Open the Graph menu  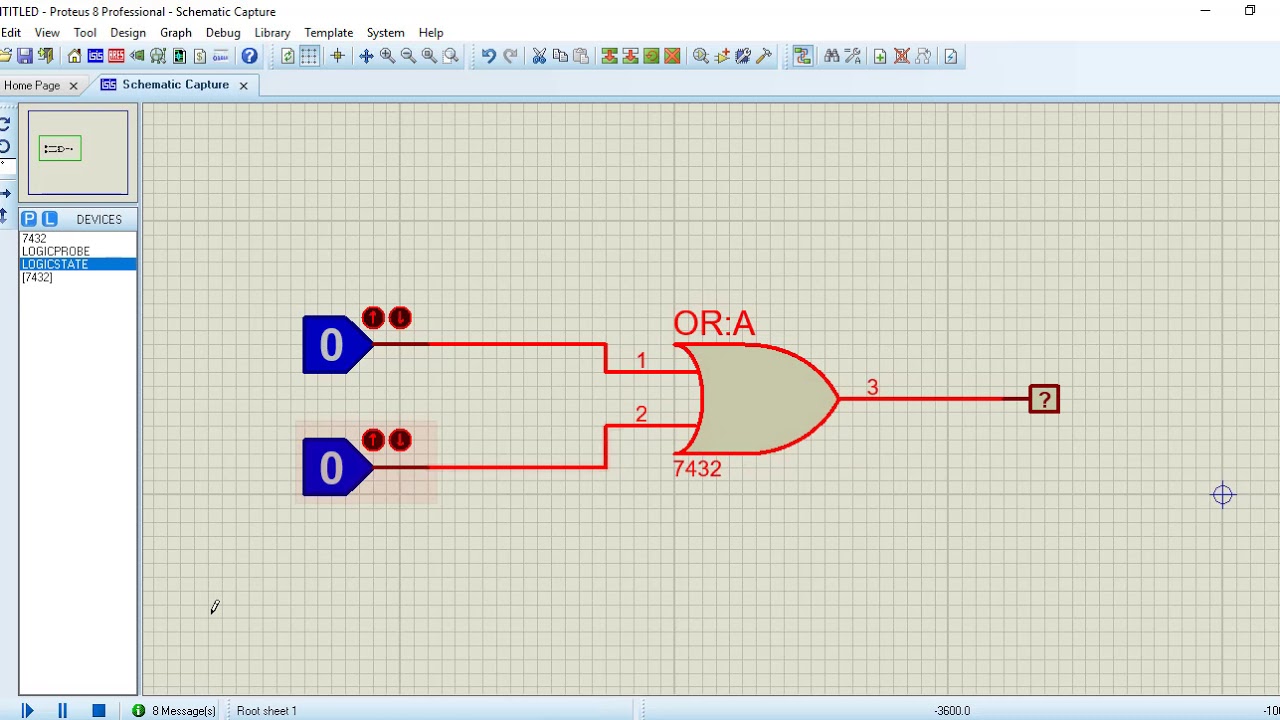coord(176,33)
